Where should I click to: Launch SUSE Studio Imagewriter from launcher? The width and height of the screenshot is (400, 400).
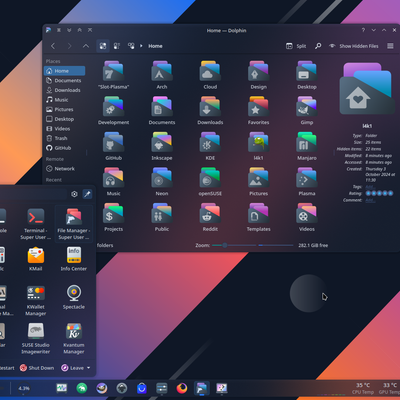click(36, 338)
